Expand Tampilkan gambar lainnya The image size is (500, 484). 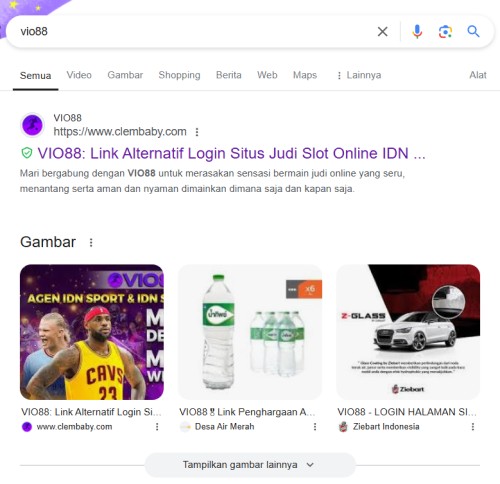(x=250, y=465)
